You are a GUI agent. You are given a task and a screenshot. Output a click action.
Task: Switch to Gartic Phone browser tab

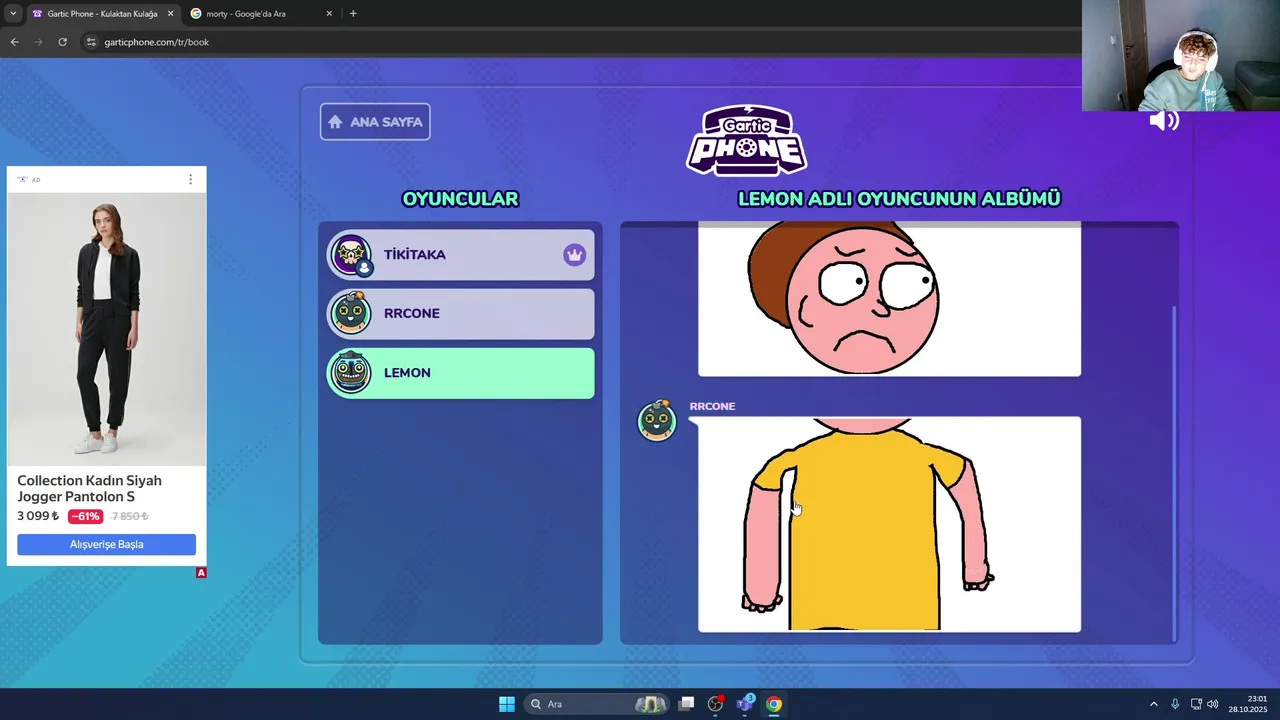pos(100,14)
